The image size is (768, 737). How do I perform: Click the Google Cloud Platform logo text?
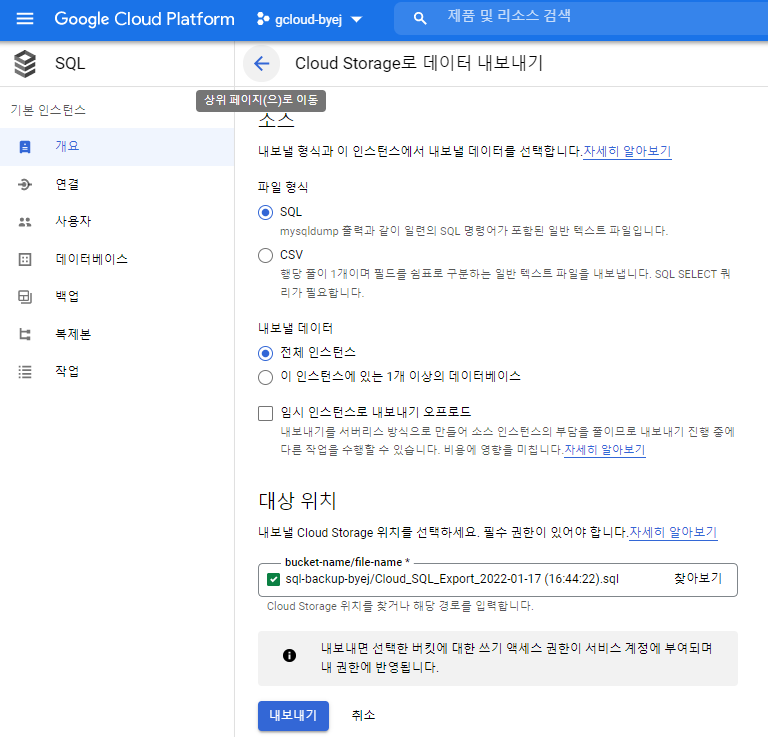click(144, 19)
